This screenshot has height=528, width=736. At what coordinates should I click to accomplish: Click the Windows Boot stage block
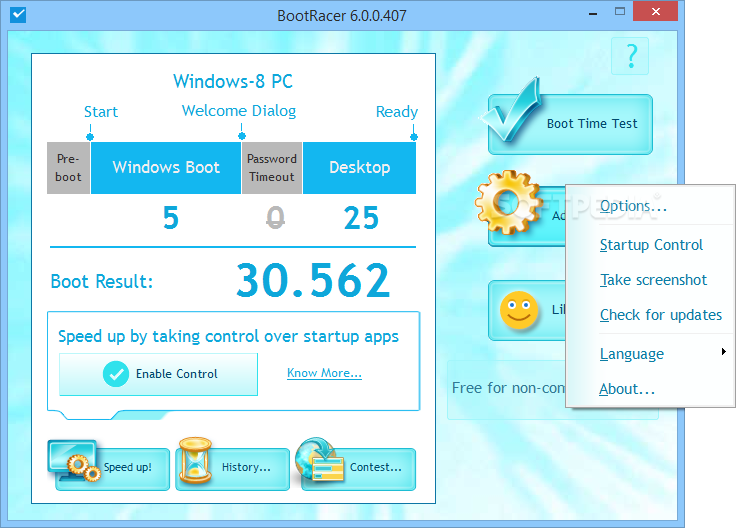click(x=166, y=168)
